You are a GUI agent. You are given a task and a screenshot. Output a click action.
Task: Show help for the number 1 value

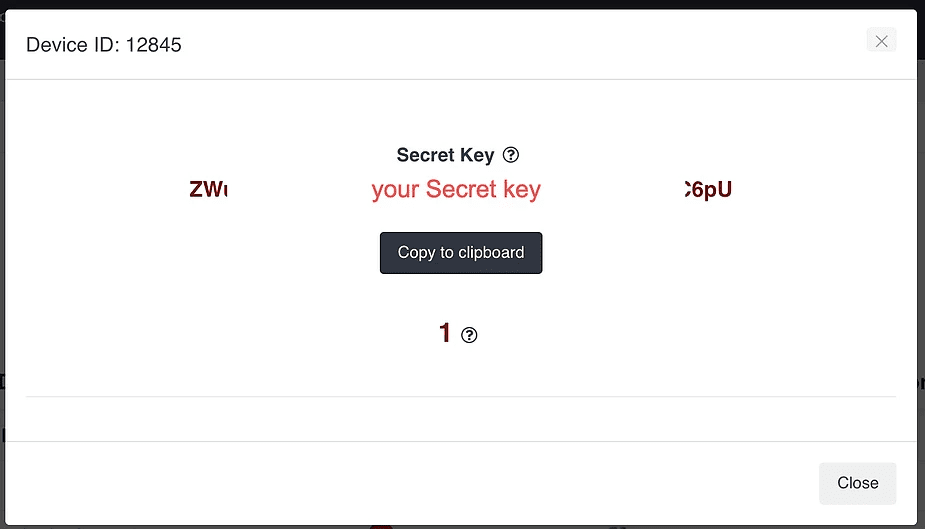click(x=469, y=335)
